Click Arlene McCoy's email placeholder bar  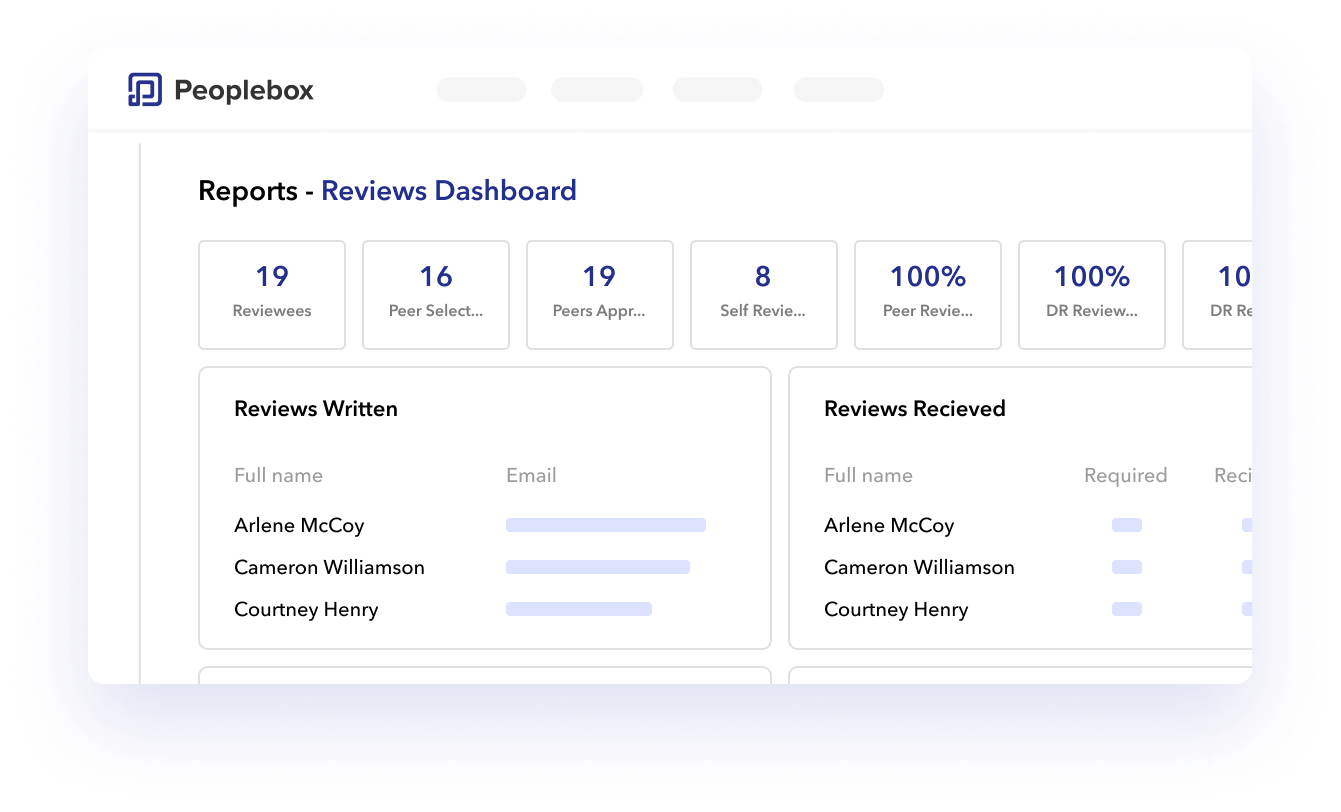tap(606, 524)
